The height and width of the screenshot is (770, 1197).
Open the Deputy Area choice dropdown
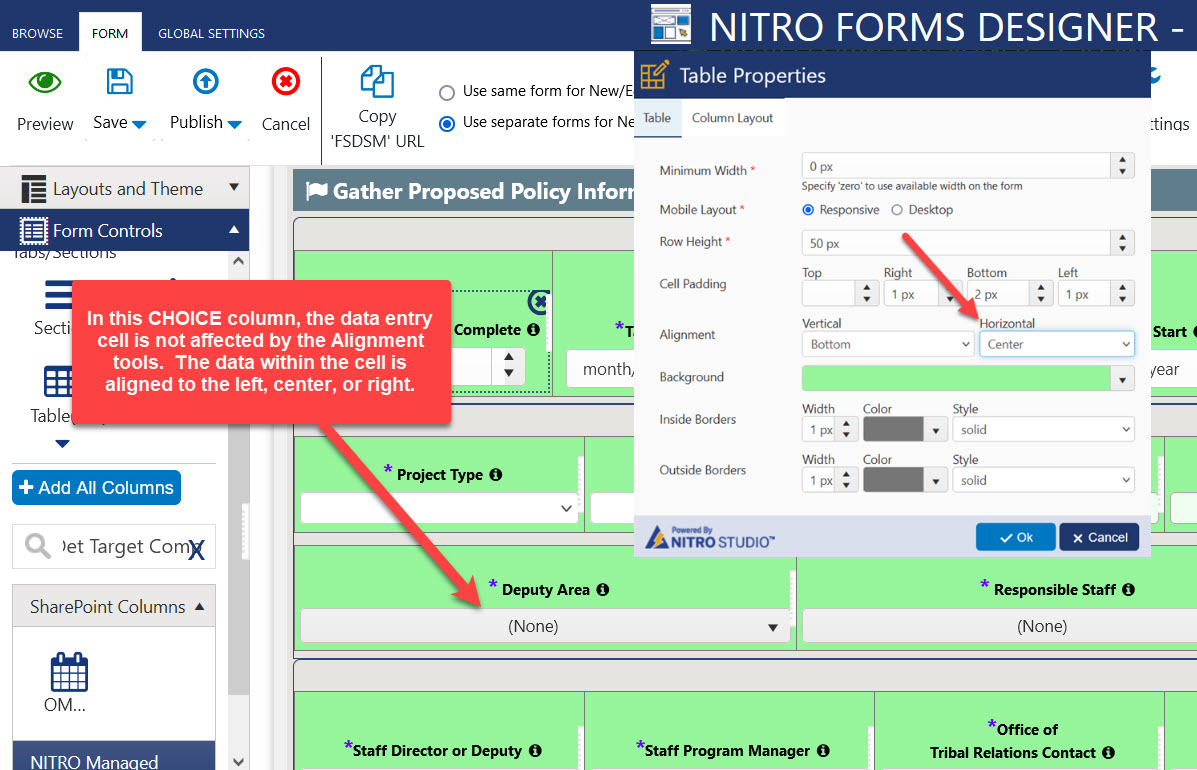click(544, 627)
